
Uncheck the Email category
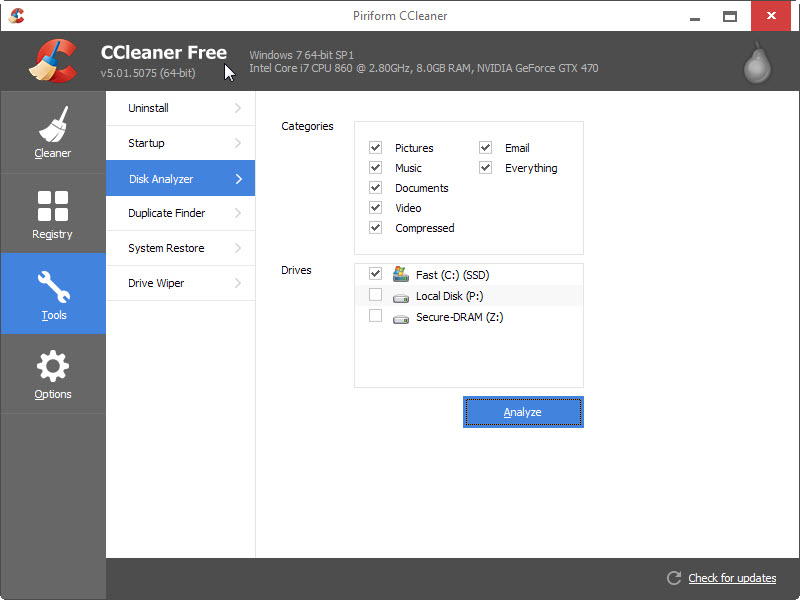[485, 147]
